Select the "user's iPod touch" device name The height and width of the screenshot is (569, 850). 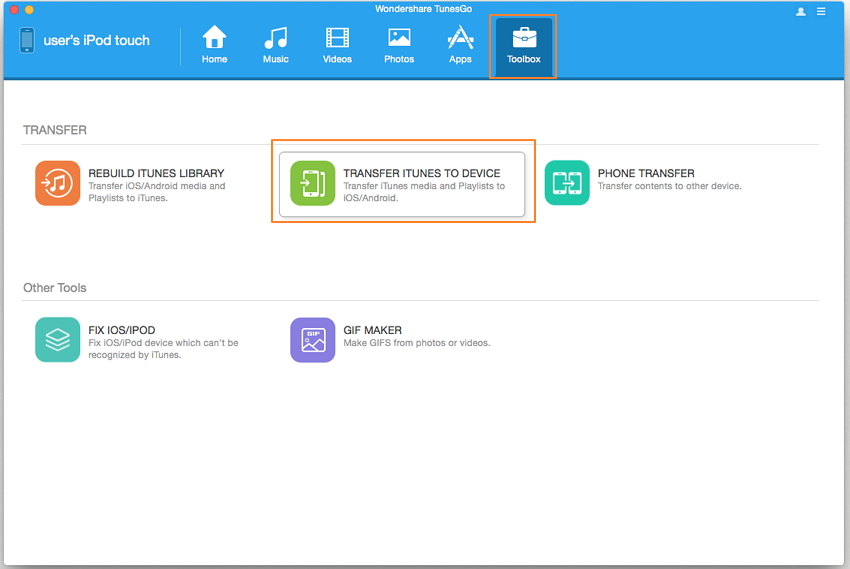pos(96,41)
